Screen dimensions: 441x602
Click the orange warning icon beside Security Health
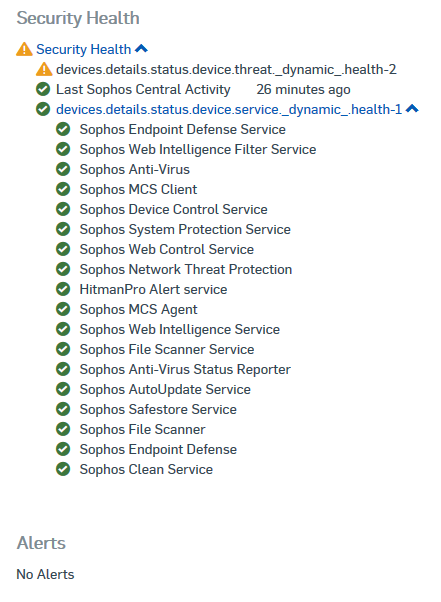pos(24,49)
